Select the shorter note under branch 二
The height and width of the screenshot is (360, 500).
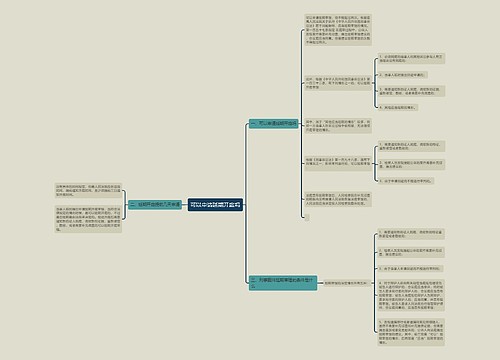(88, 190)
